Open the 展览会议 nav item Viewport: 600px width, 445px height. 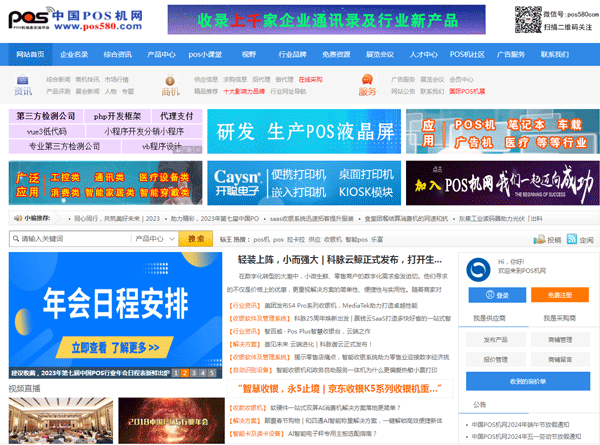click(380, 54)
